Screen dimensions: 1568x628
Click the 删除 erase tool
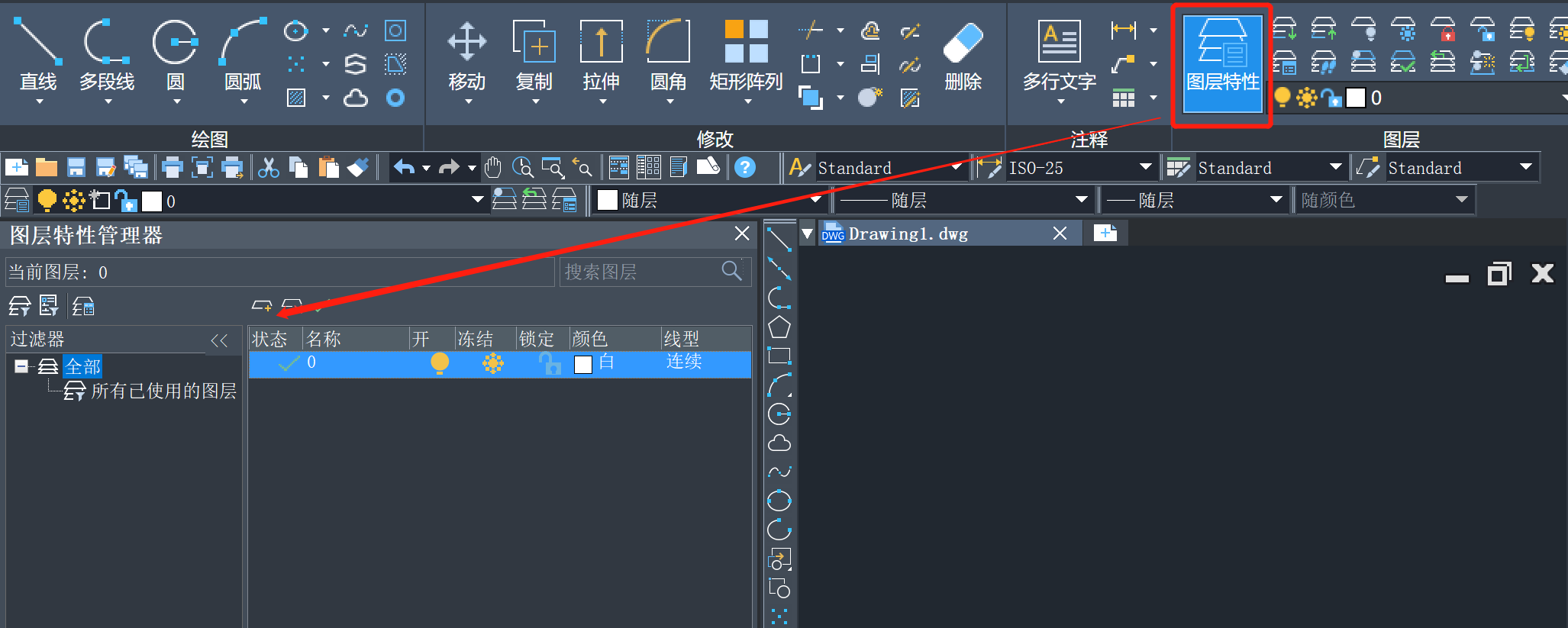[963, 57]
